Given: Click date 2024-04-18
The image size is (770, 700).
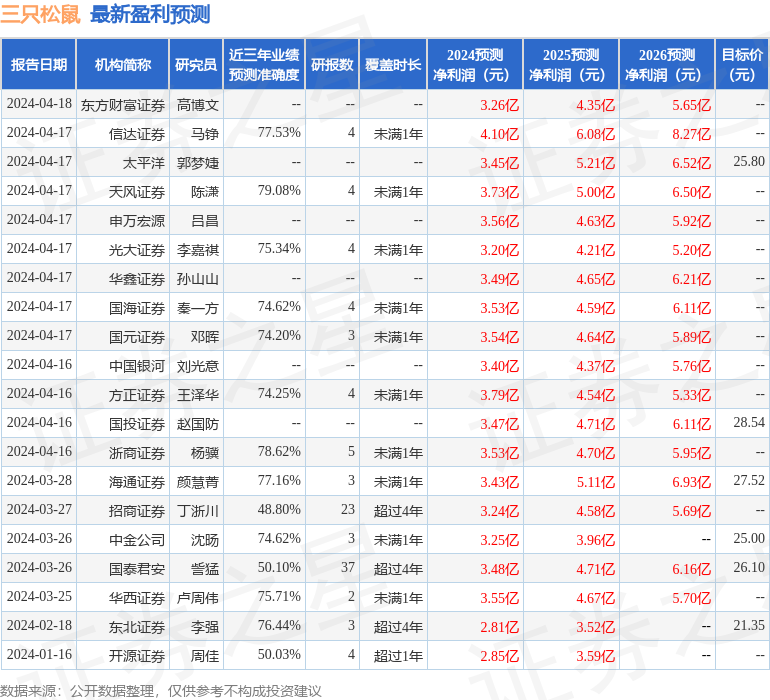Looking at the screenshot, I should click(x=39, y=104).
